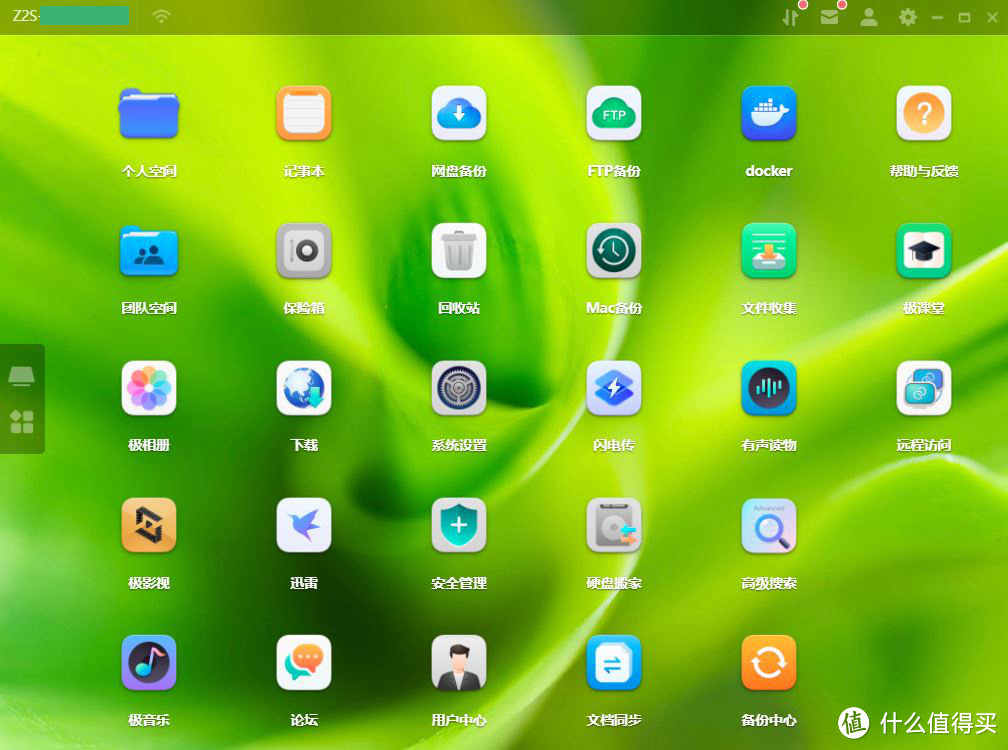
Task: Launch the 硬盘搬家 disk migration app
Action: 613,525
